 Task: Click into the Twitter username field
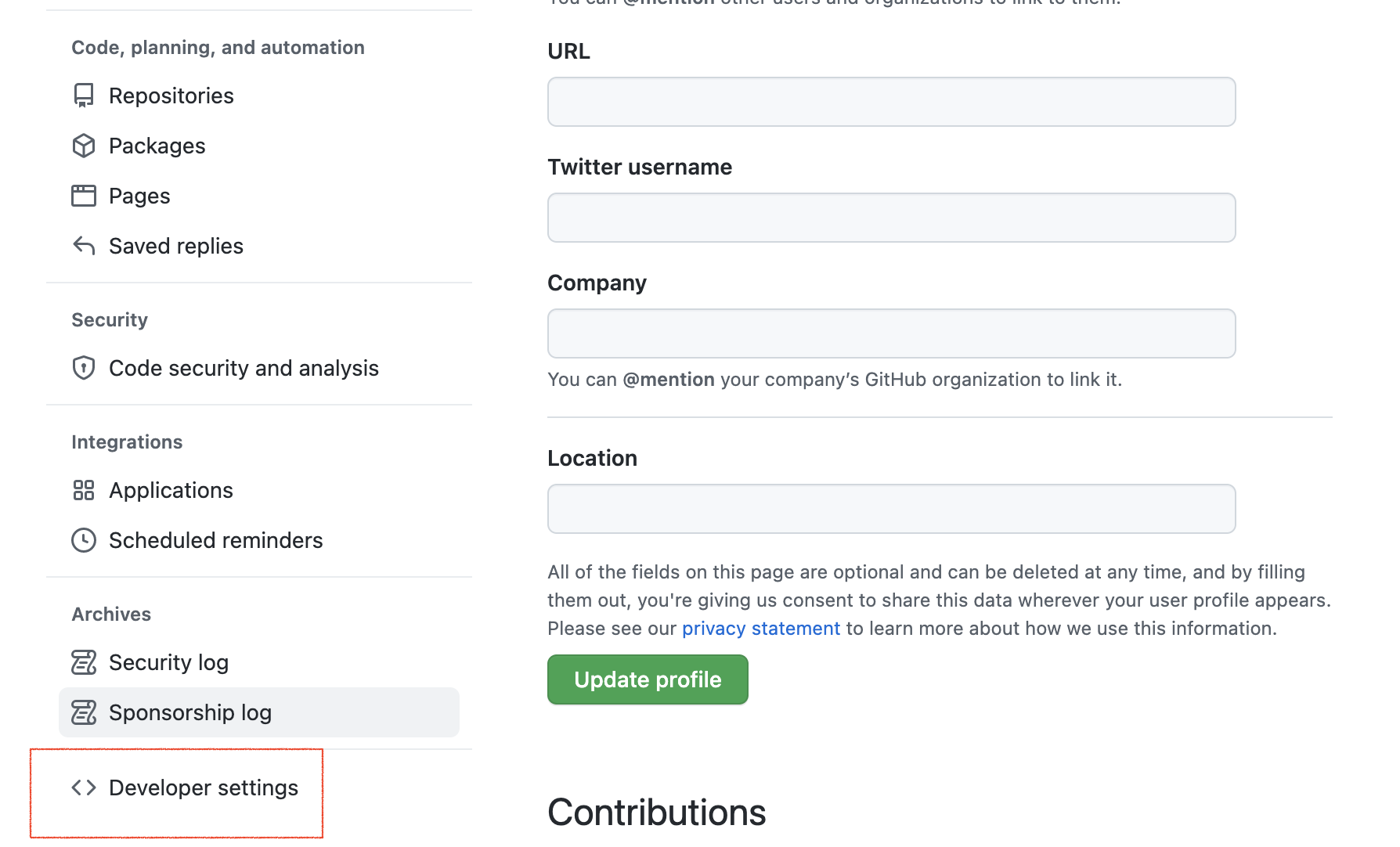pos(891,218)
